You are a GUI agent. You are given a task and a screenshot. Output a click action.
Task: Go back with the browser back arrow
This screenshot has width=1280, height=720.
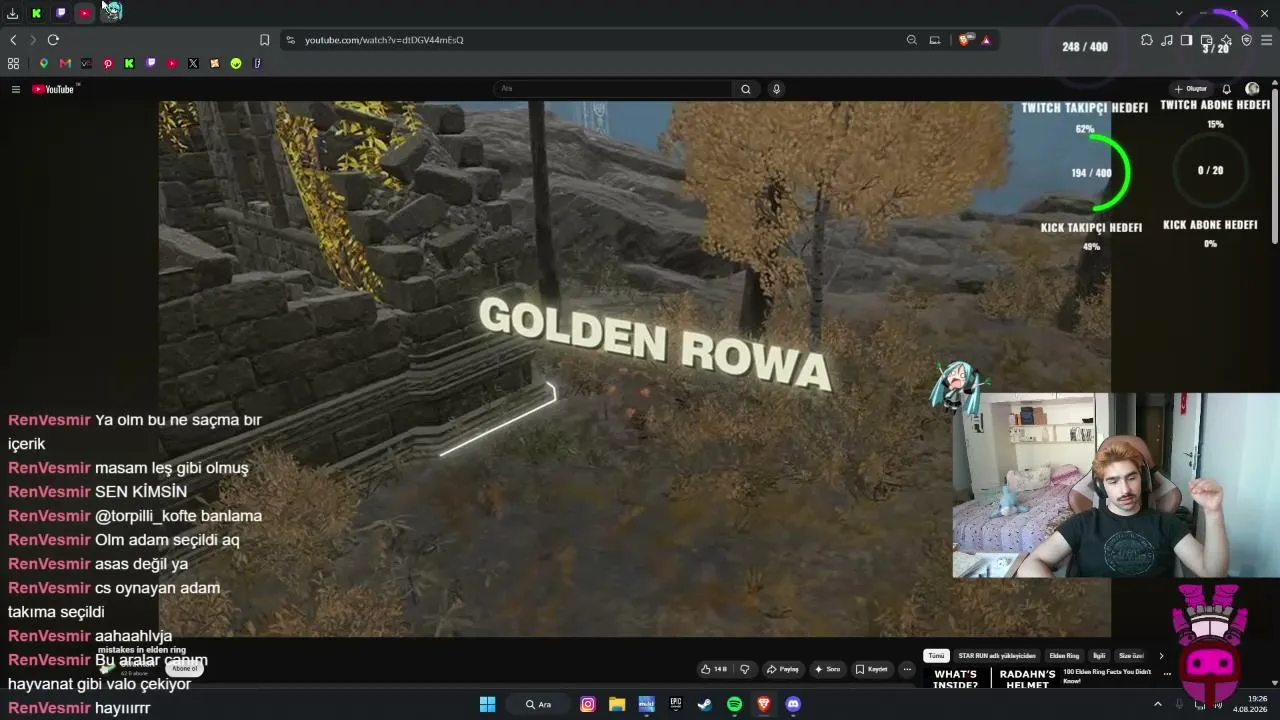click(13, 40)
